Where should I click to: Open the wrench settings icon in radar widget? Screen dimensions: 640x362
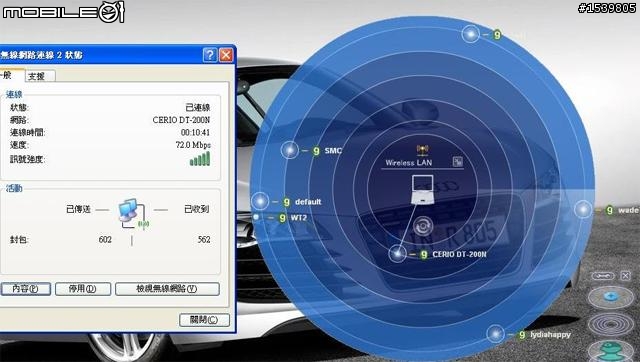point(603,276)
